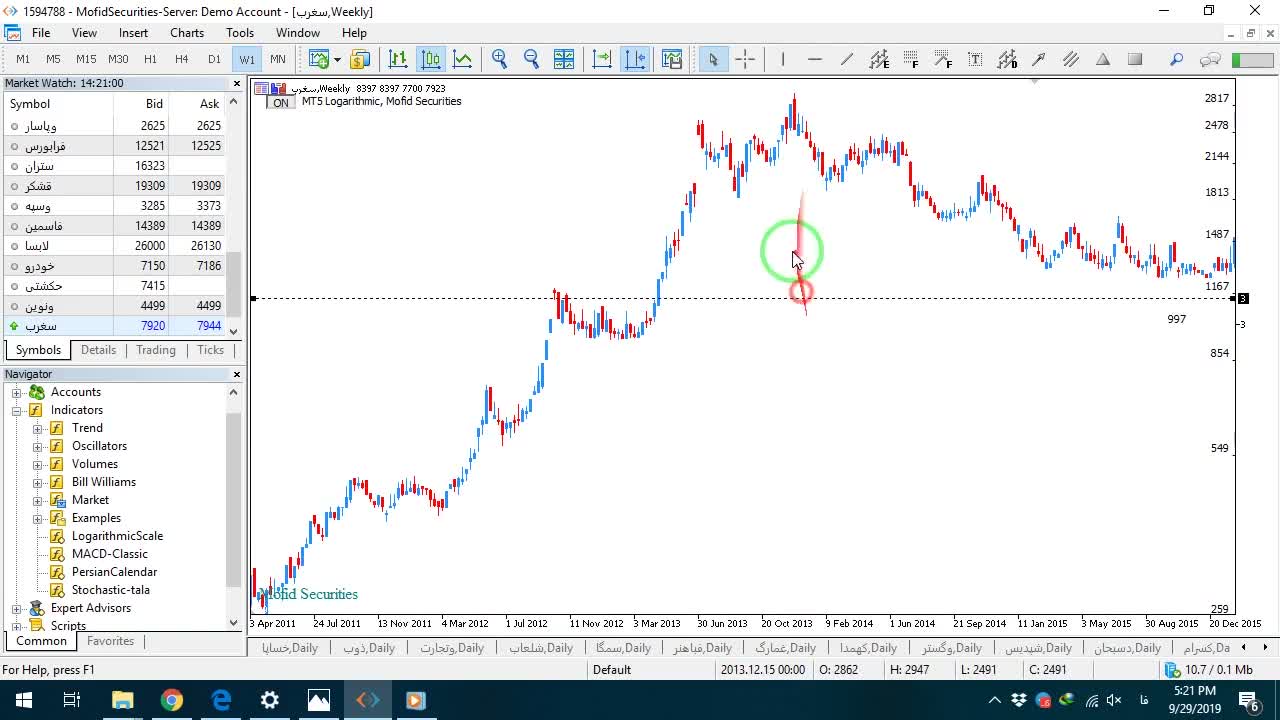
Task: Select the MACD-Classic indicator
Action: click(x=110, y=554)
